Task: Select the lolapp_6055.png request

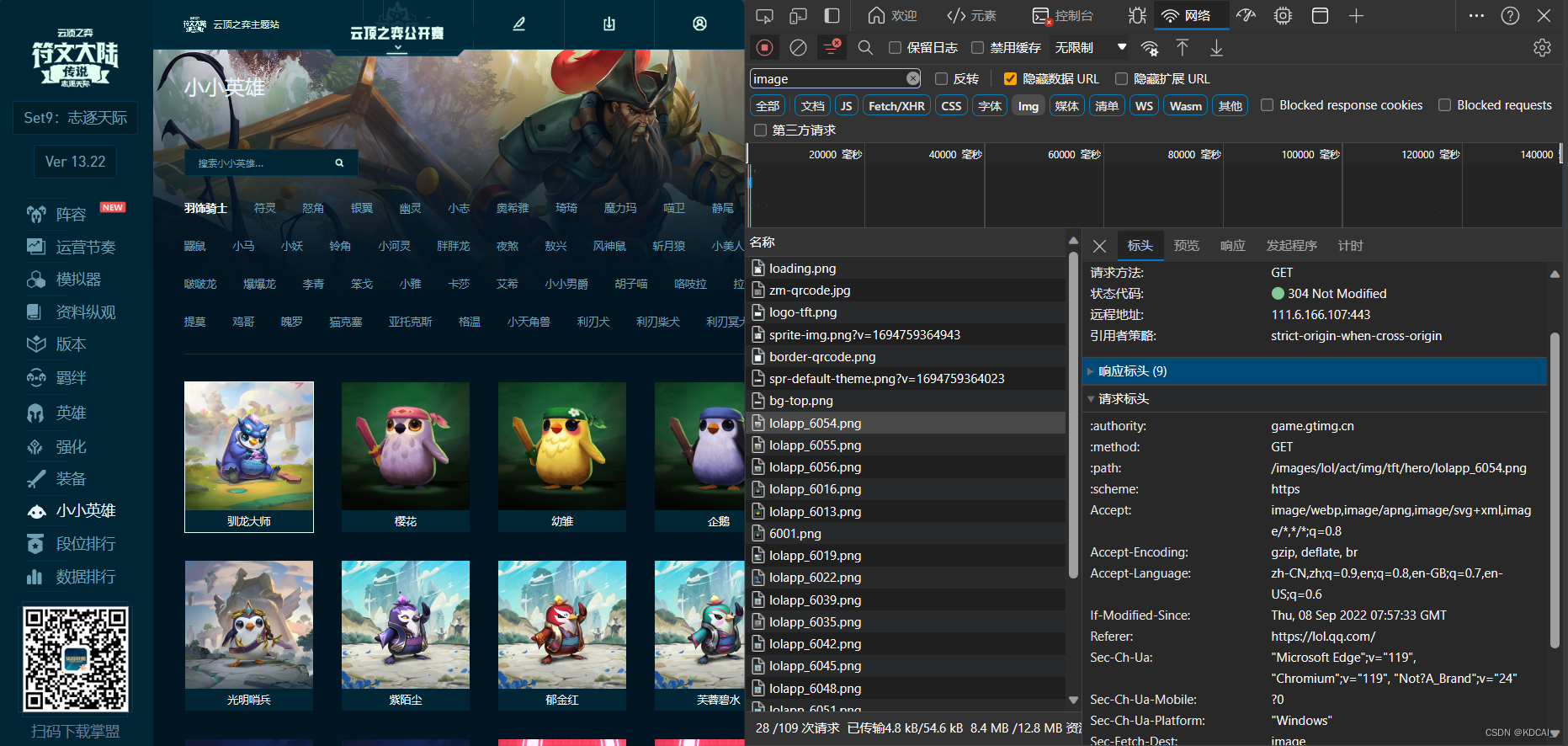Action: tap(906, 445)
